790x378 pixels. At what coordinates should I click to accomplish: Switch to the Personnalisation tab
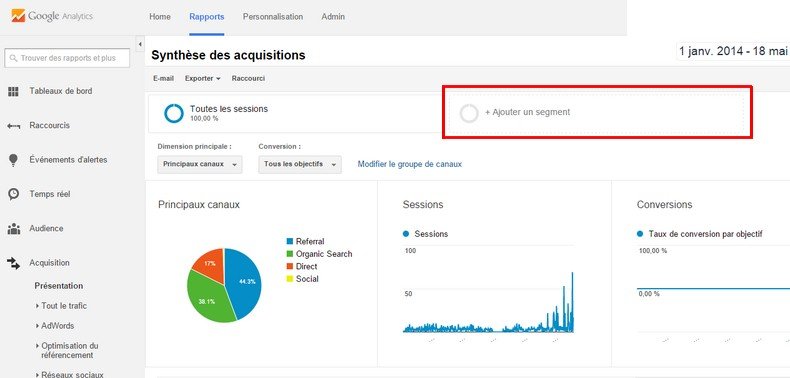[273, 17]
